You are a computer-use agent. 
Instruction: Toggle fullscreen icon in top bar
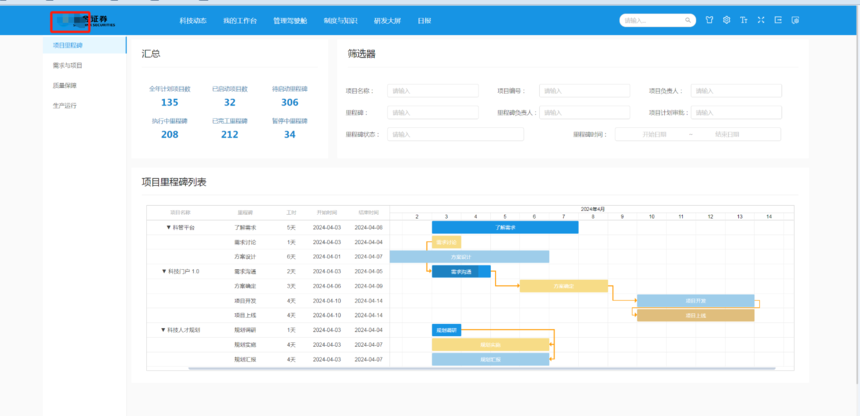click(x=761, y=20)
